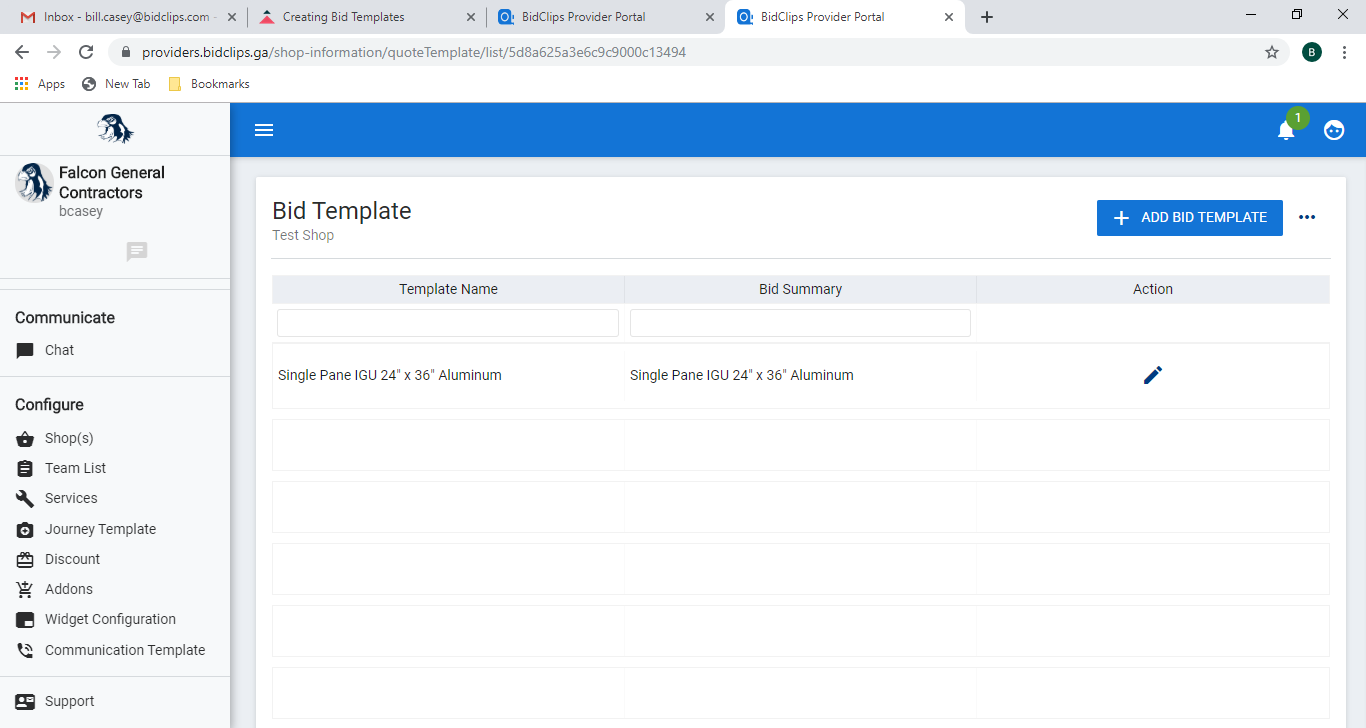Click the Discount gift card icon
The image size is (1366, 728).
(x=25, y=560)
